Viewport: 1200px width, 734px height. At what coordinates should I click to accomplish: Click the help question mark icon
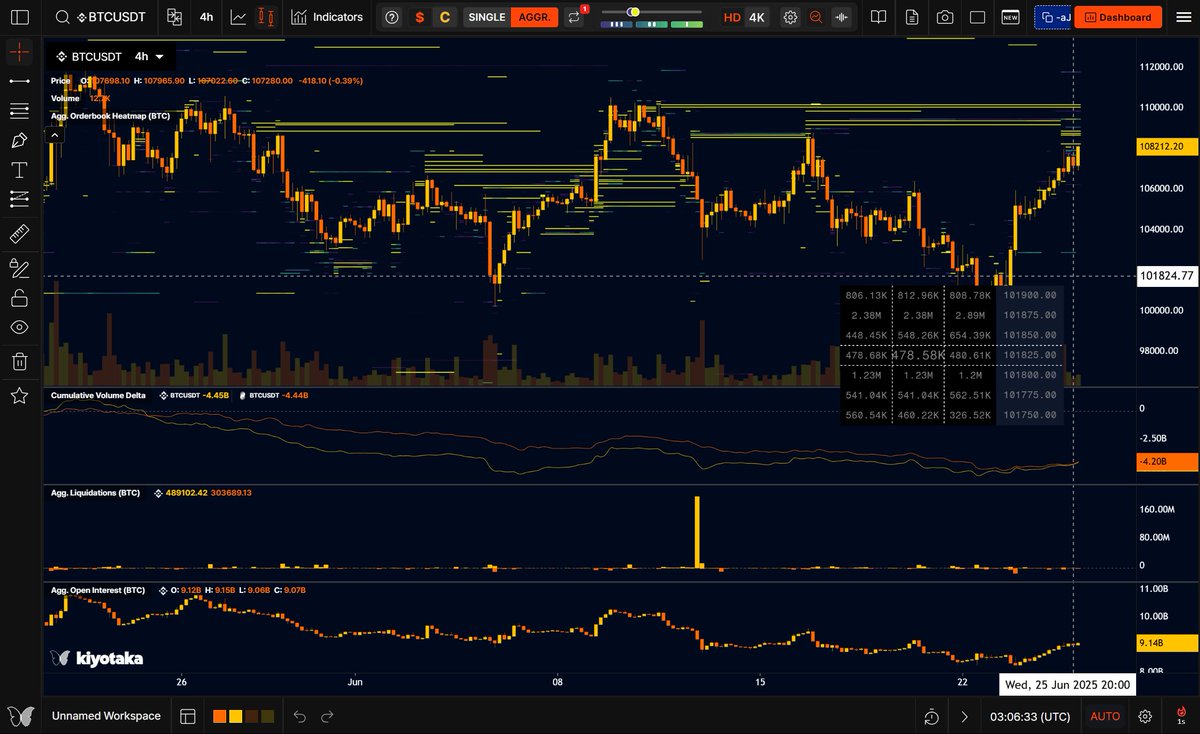(x=392, y=17)
